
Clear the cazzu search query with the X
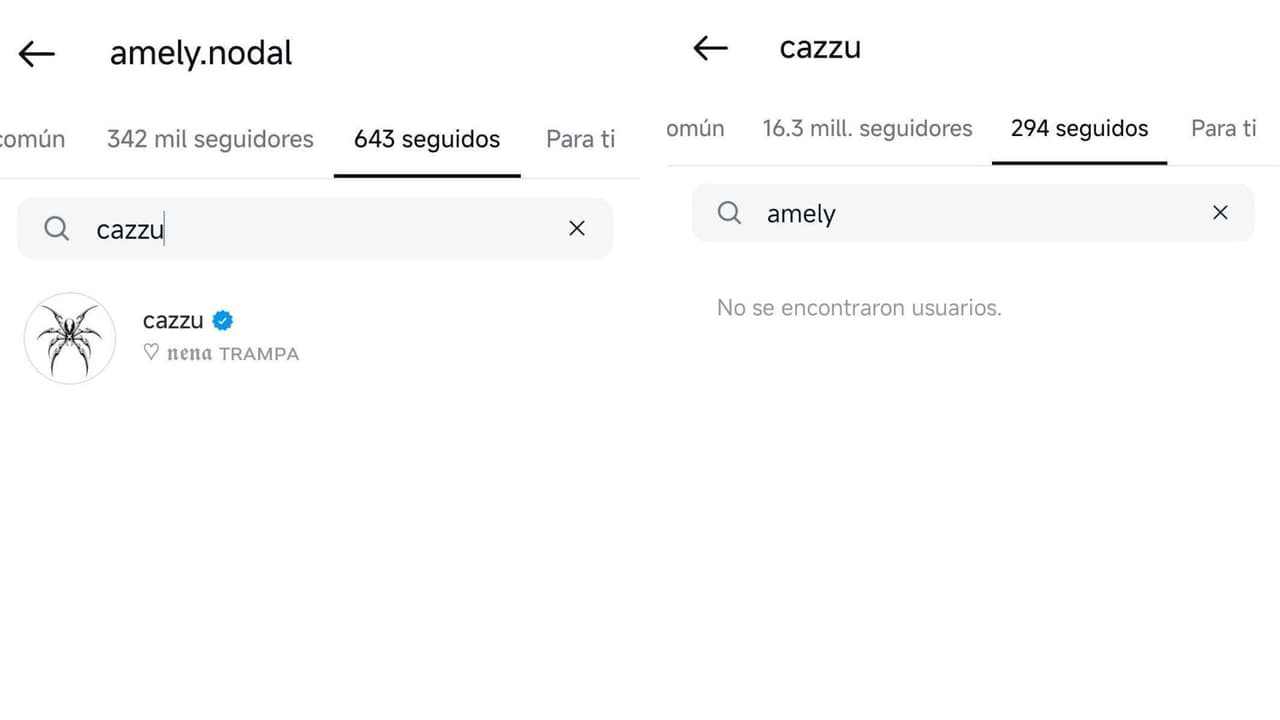(x=577, y=228)
